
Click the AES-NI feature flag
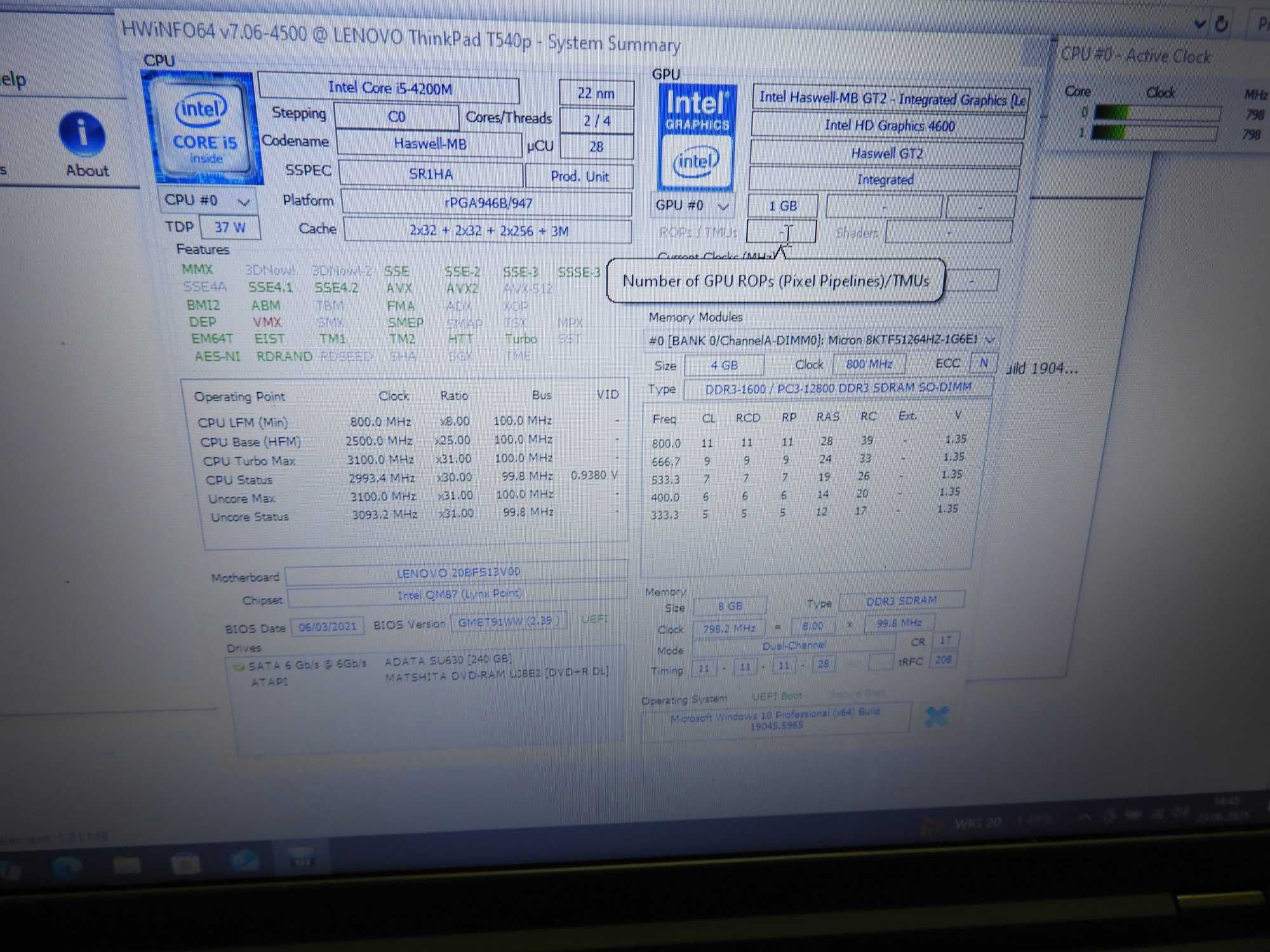[x=217, y=357]
